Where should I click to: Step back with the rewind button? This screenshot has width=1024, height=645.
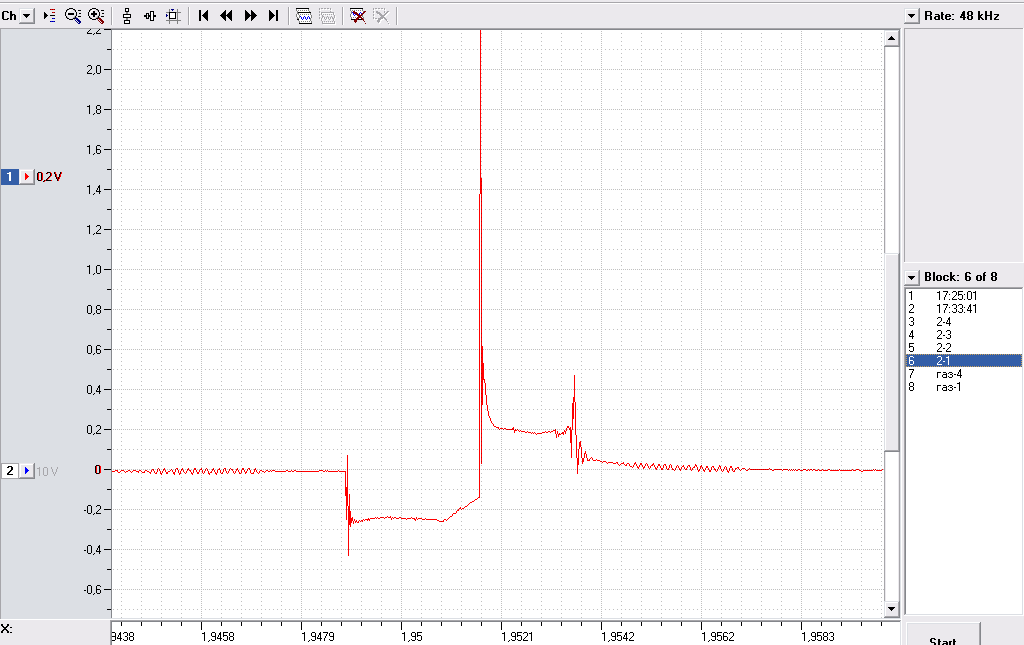click(227, 16)
